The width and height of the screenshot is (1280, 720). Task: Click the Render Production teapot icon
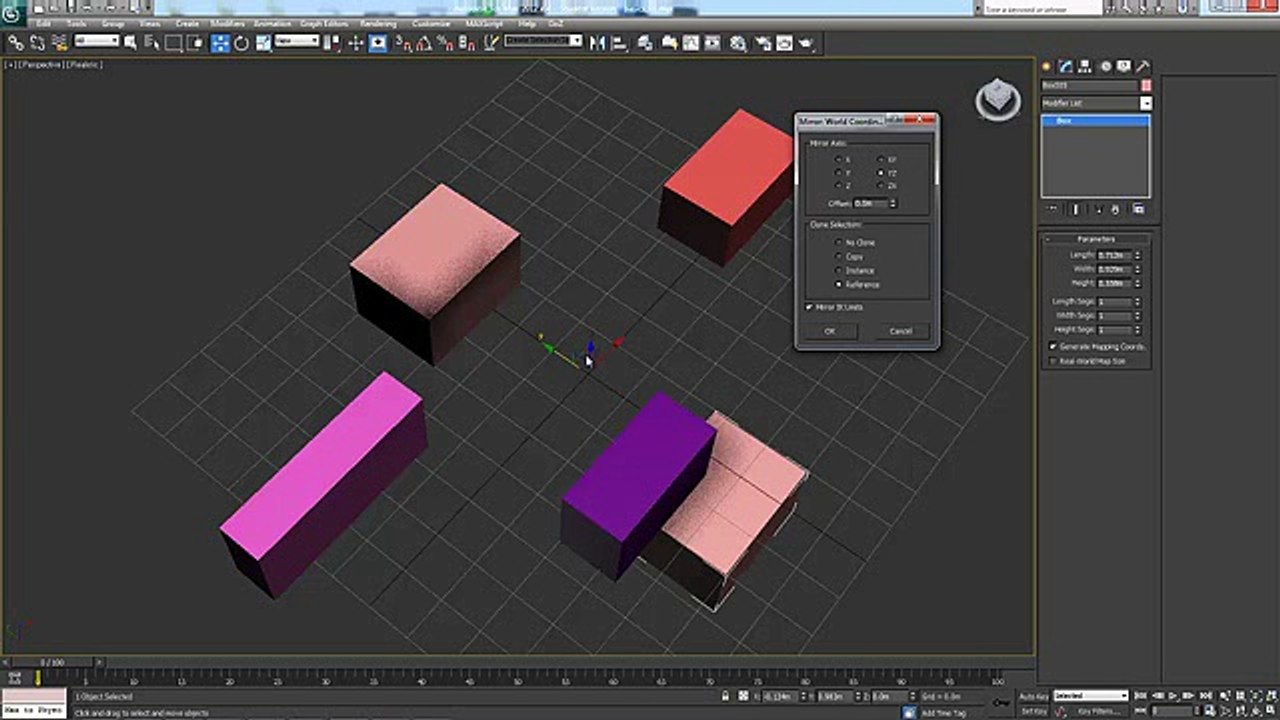[x=806, y=43]
